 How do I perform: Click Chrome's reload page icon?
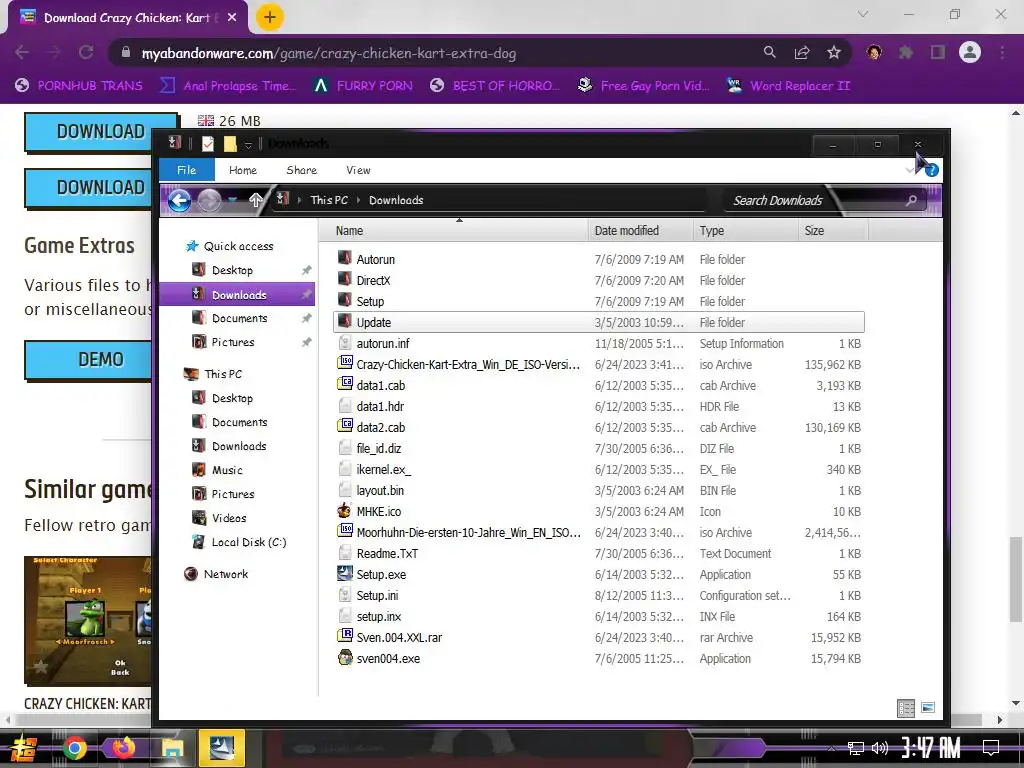point(86,52)
